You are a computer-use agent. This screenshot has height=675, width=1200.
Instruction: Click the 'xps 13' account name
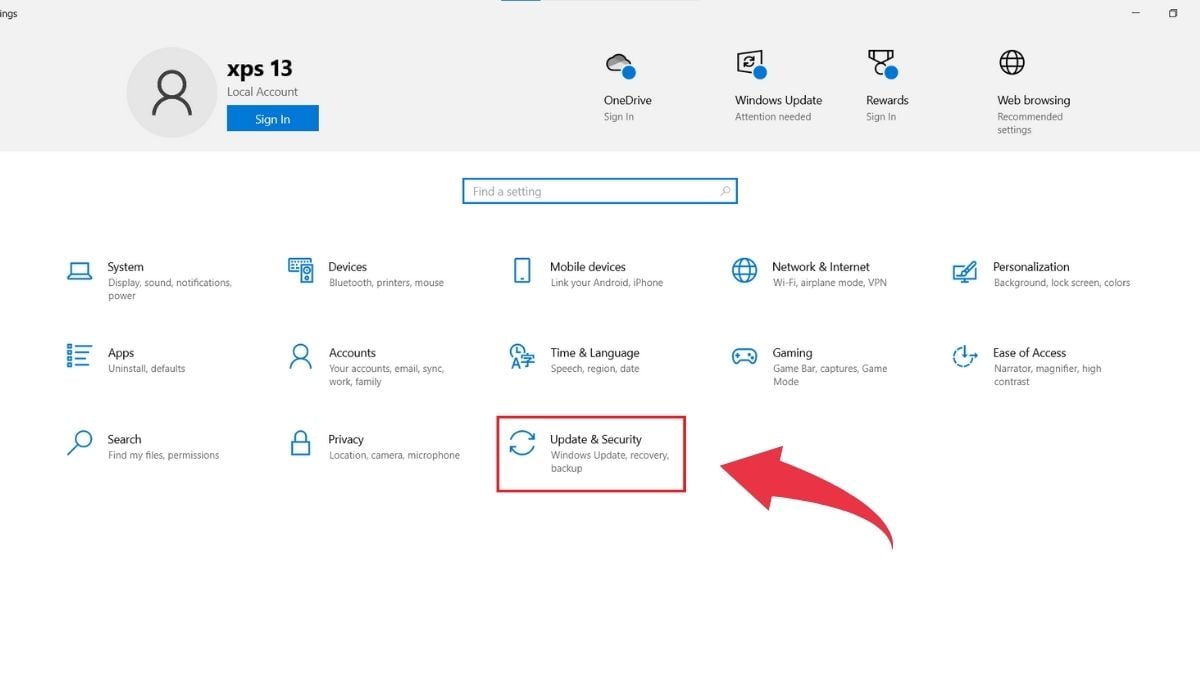click(260, 69)
